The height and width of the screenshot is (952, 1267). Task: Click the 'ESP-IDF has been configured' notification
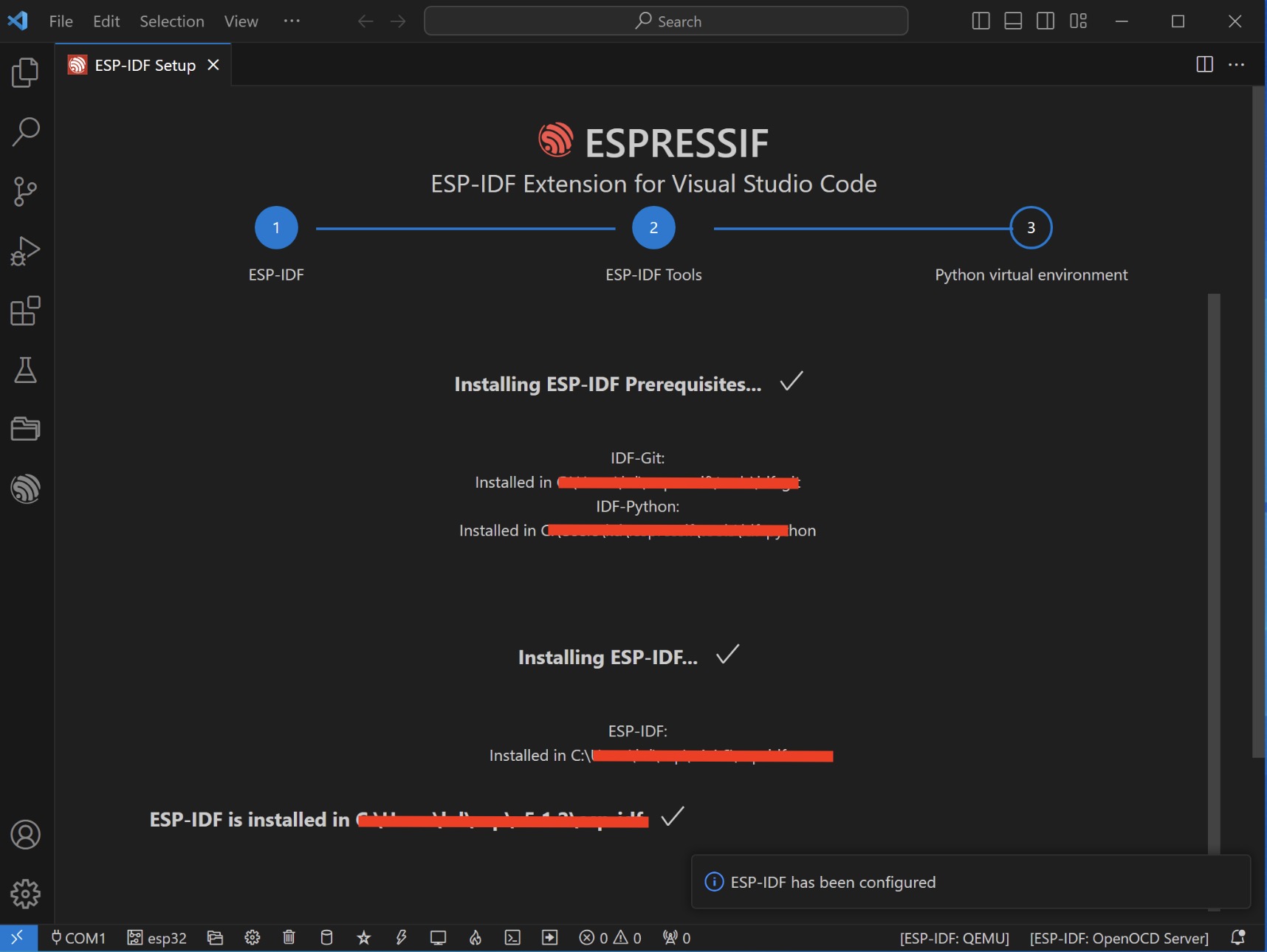coord(971,882)
